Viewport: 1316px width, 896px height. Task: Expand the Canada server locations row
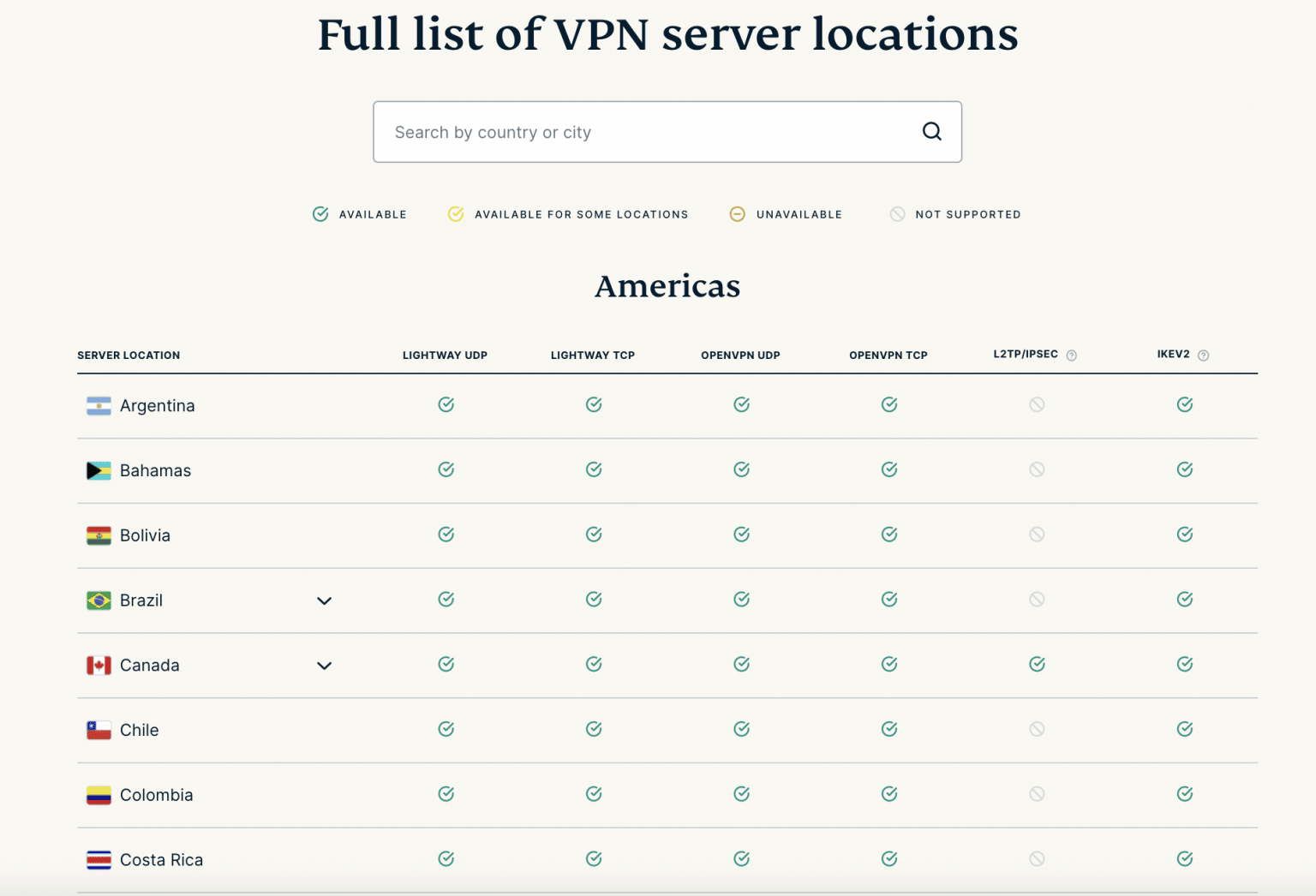click(x=324, y=666)
